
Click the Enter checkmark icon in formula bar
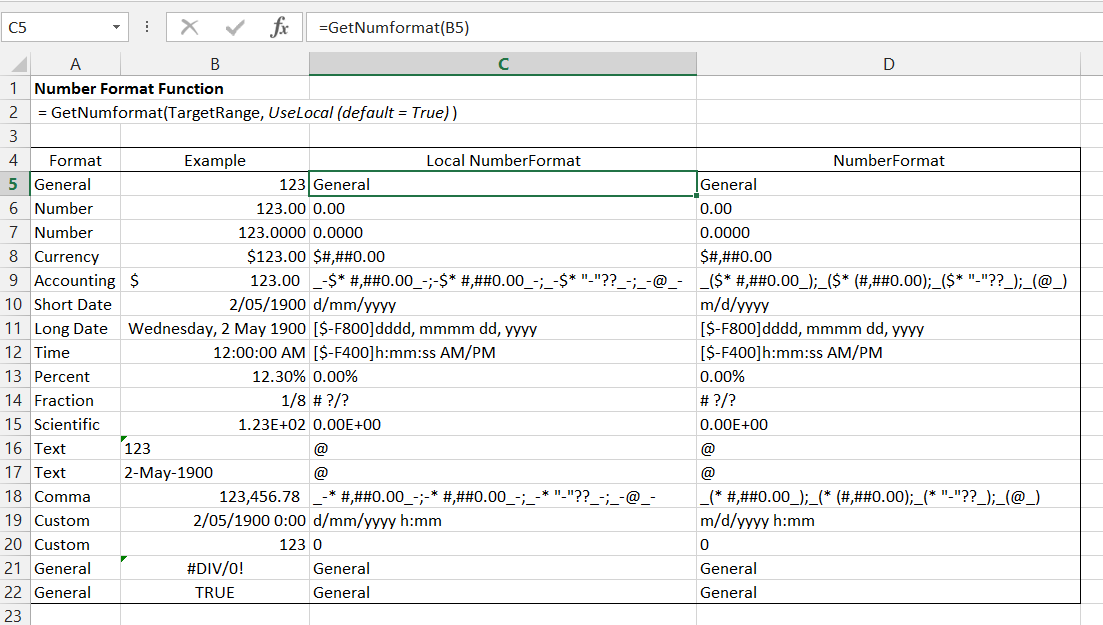click(235, 28)
